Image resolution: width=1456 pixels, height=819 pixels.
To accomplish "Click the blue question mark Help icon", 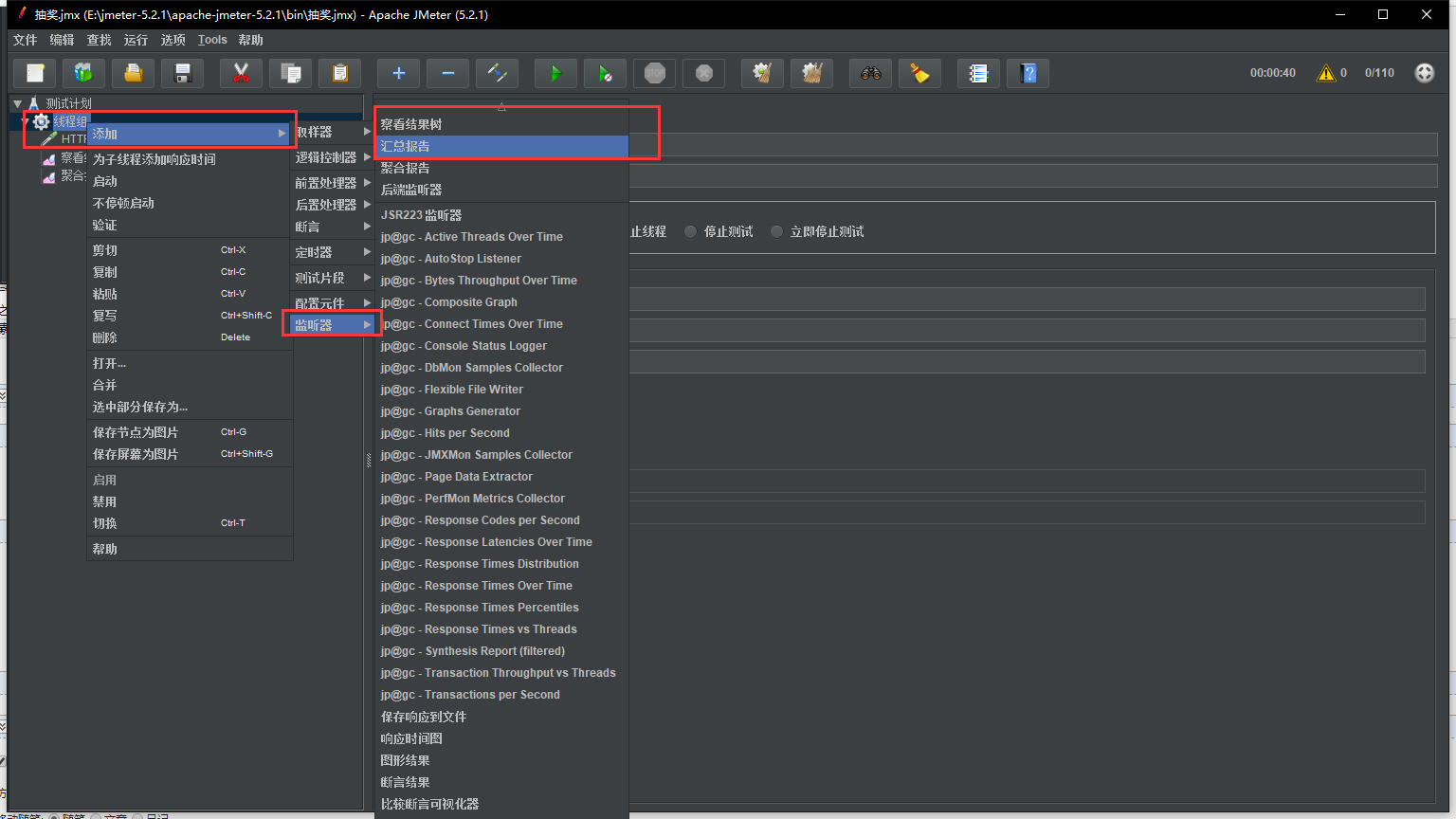I will click(1028, 73).
